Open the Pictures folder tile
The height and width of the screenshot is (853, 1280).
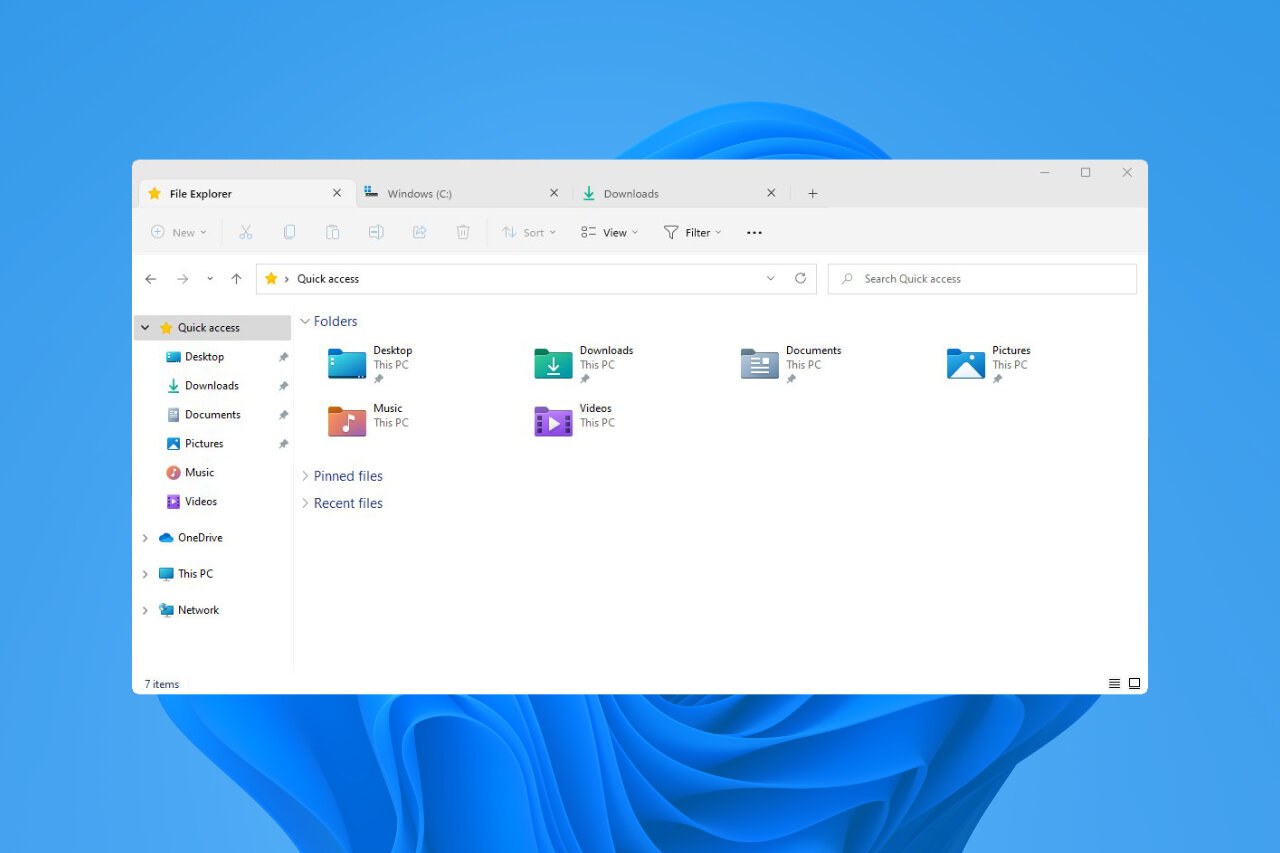point(989,364)
